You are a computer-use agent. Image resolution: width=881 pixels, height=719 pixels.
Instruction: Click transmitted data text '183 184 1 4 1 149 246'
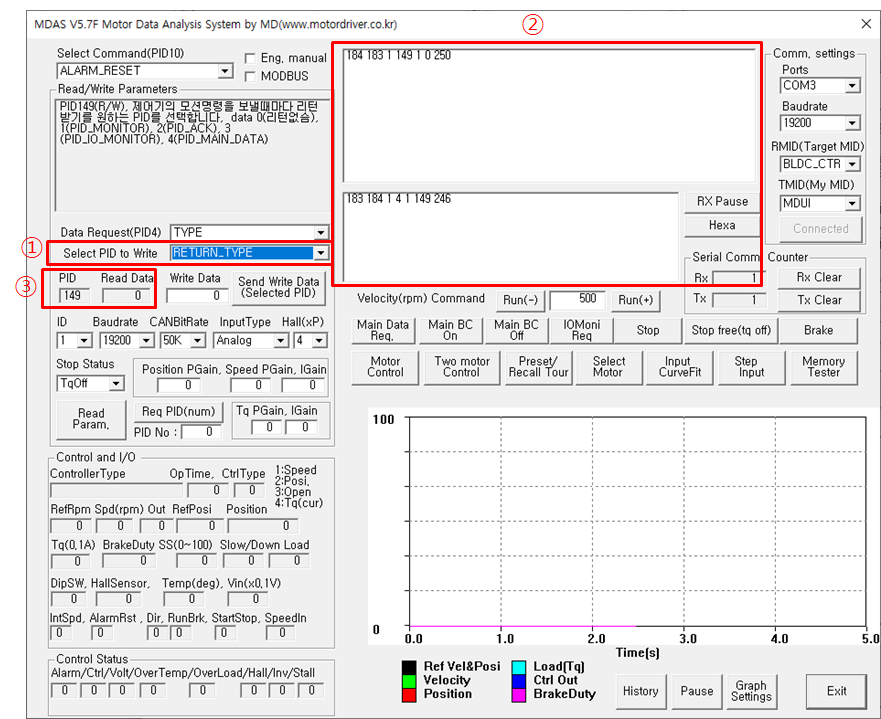(398, 199)
